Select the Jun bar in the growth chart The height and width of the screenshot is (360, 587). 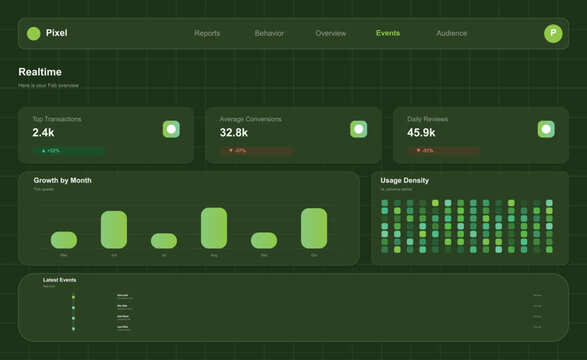(x=114, y=230)
